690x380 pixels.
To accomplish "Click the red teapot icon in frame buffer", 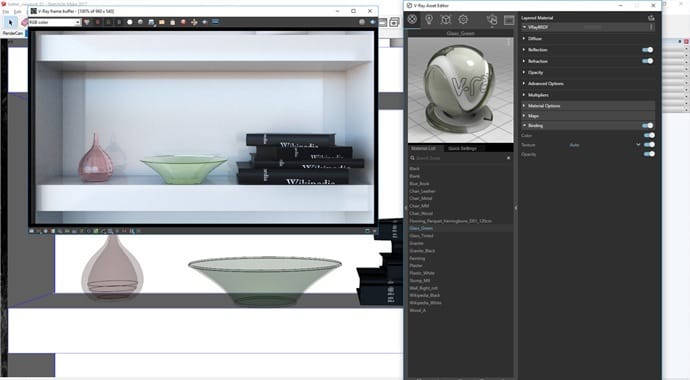I will coord(183,22).
